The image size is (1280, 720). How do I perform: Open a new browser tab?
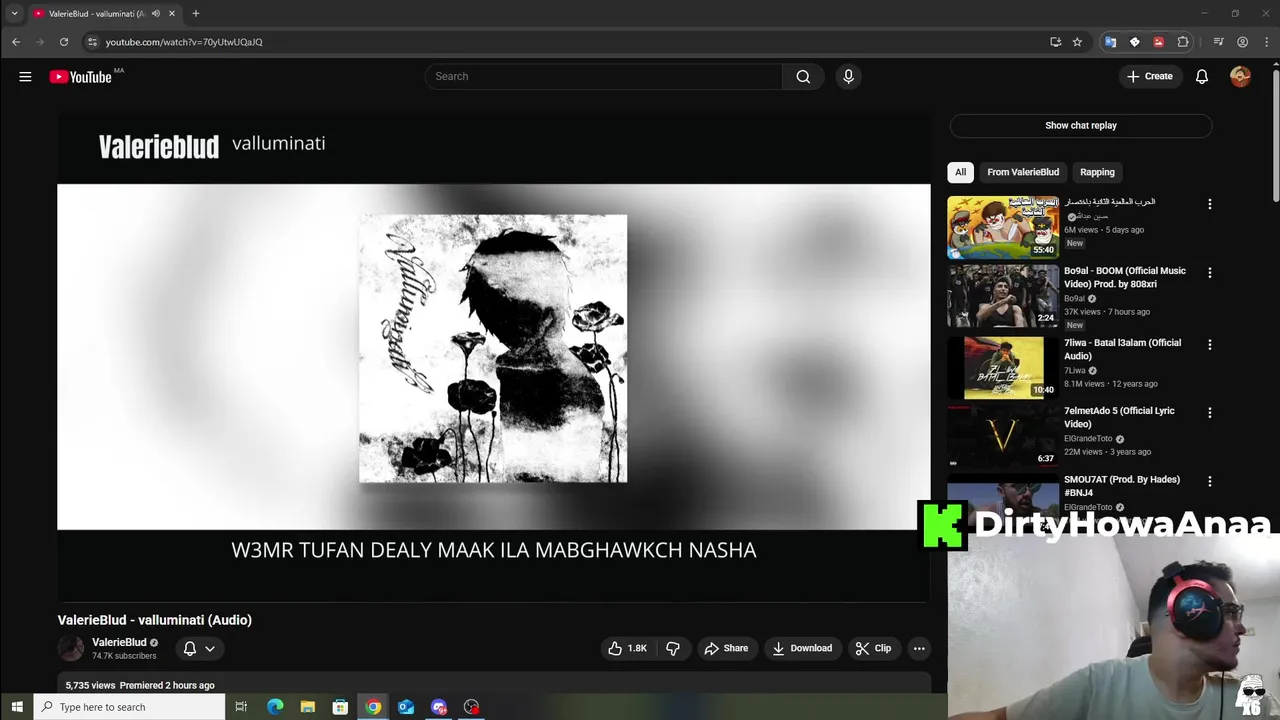pyautogui.click(x=196, y=13)
